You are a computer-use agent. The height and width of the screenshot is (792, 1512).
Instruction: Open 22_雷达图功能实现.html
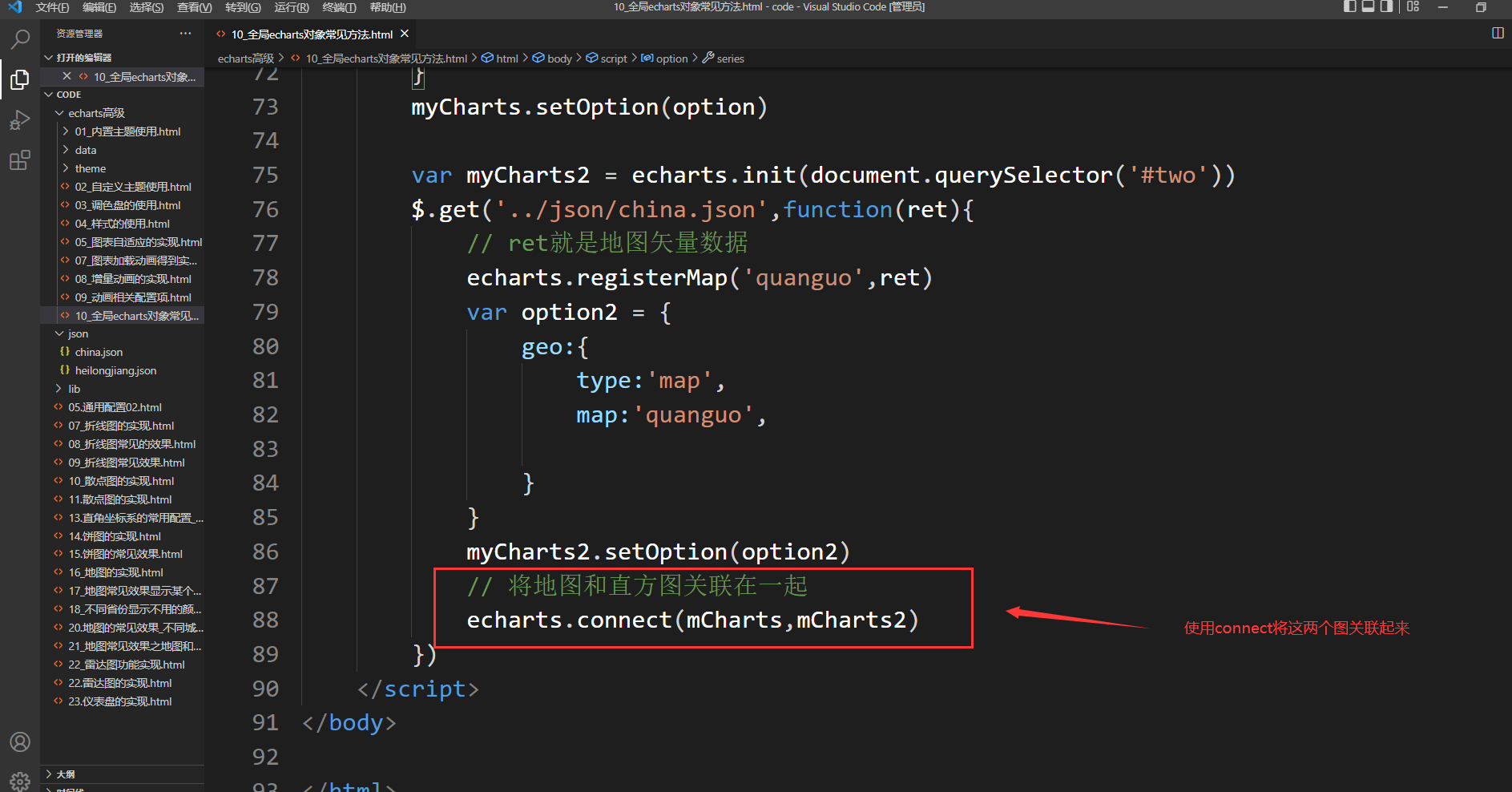(x=127, y=665)
